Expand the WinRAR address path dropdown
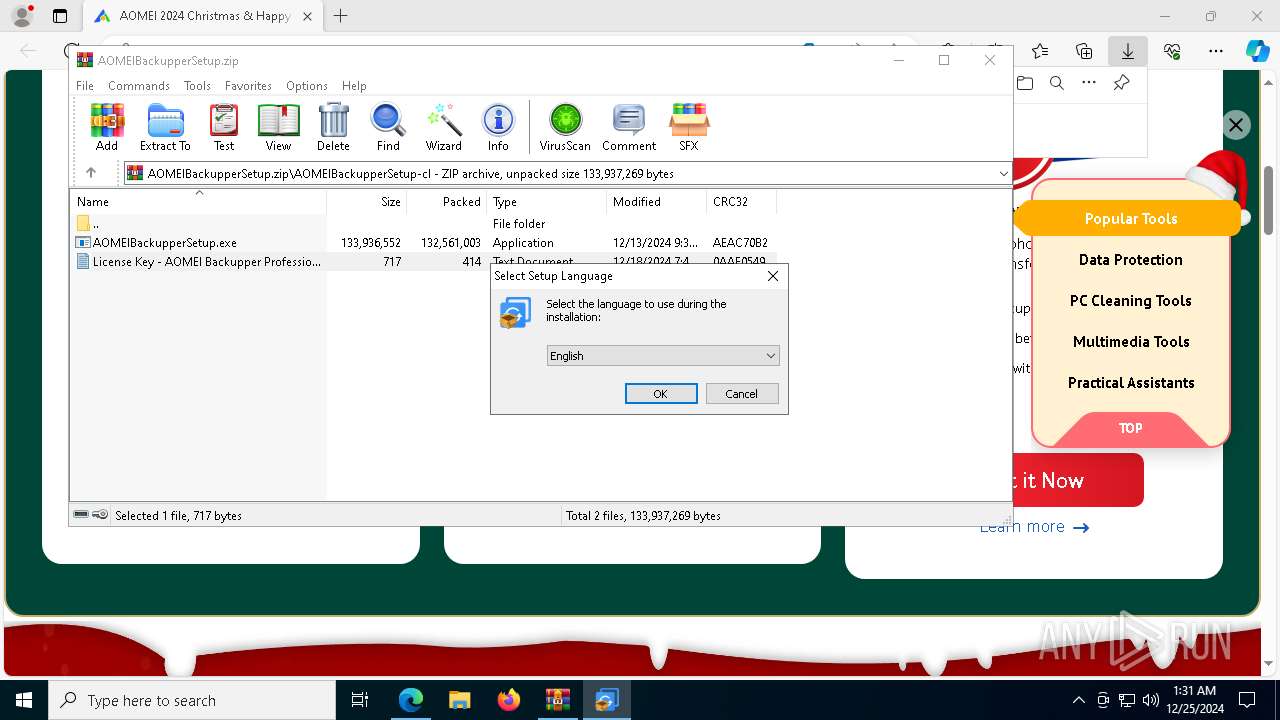This screenshot has width=1280, height=720. (x=1003, y=173)
